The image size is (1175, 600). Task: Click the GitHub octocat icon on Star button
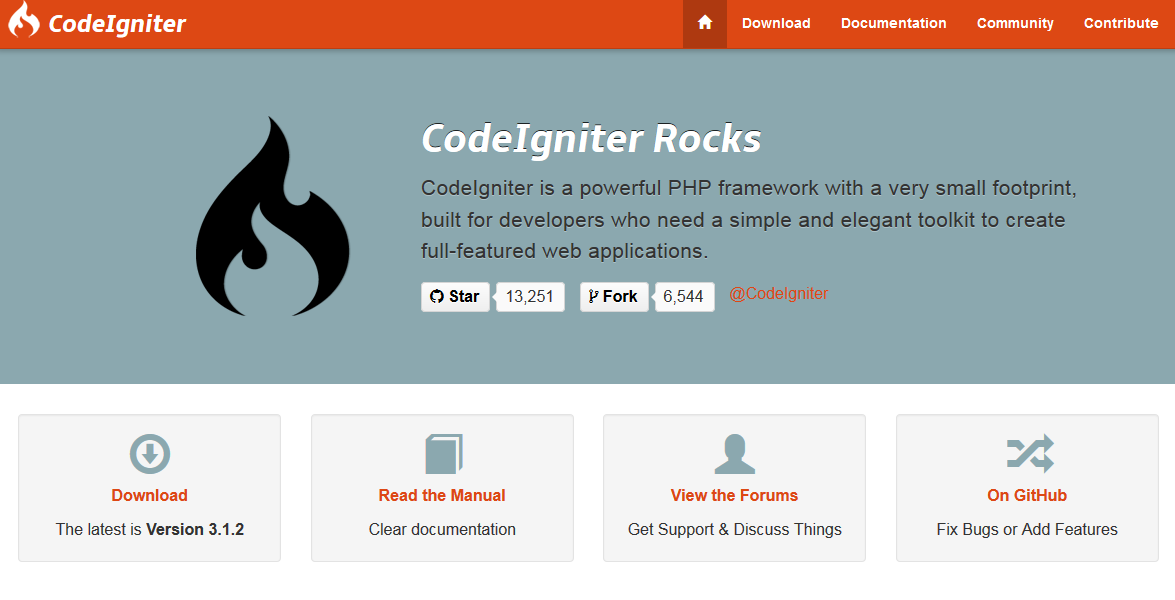[437, 296]
